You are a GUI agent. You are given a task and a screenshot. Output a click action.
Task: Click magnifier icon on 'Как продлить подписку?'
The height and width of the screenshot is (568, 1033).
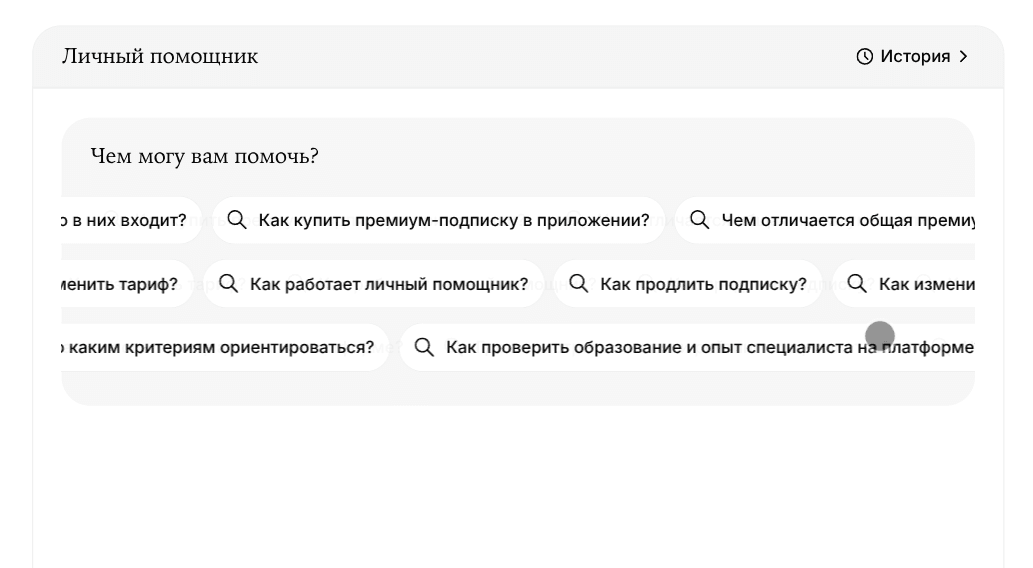(579, 284)
